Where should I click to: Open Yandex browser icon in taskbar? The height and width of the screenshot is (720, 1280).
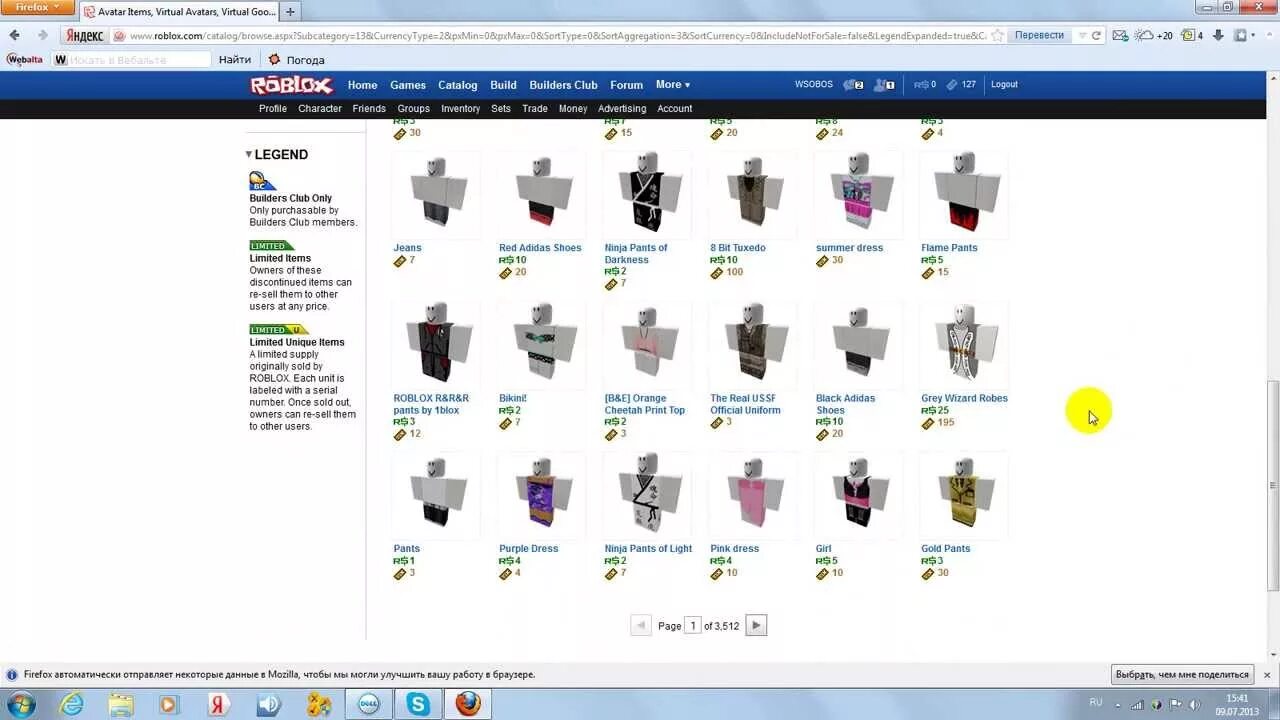pyautogui.click(x=220, y=704)
